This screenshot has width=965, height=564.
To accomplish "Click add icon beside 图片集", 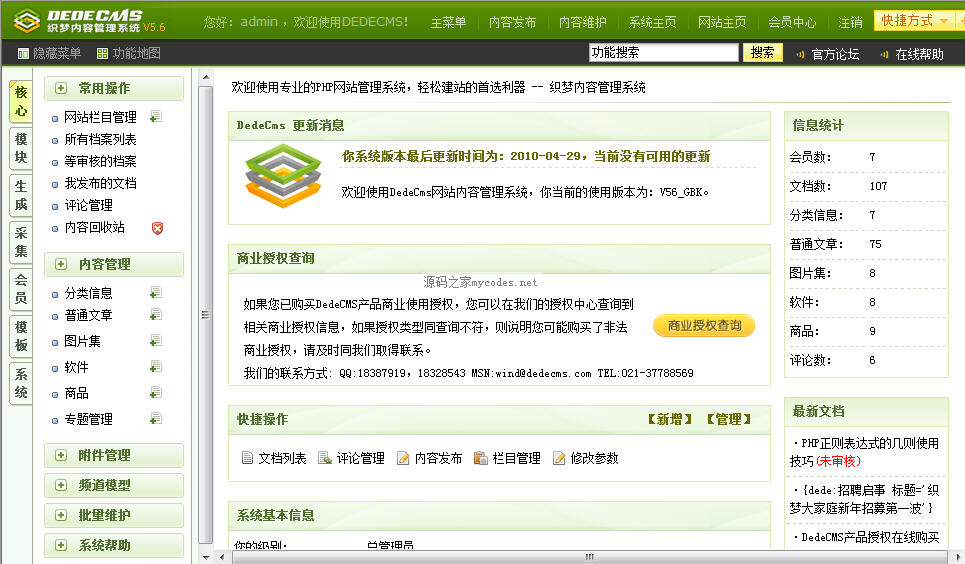I will 156,340.
